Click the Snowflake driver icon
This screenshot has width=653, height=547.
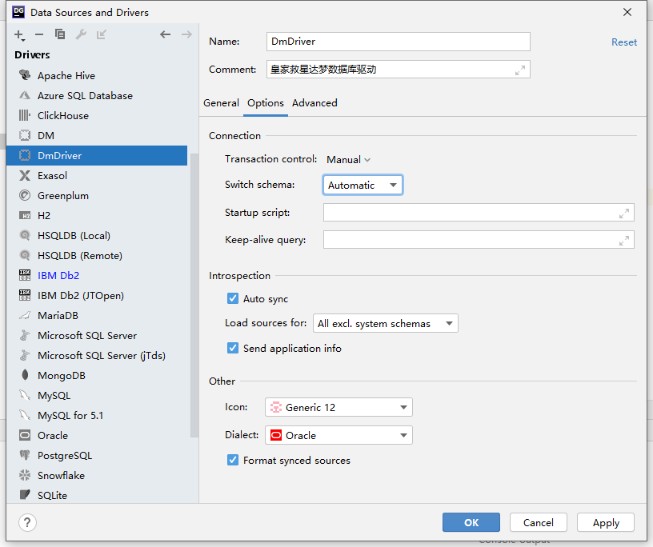click(x=25, y=475)
